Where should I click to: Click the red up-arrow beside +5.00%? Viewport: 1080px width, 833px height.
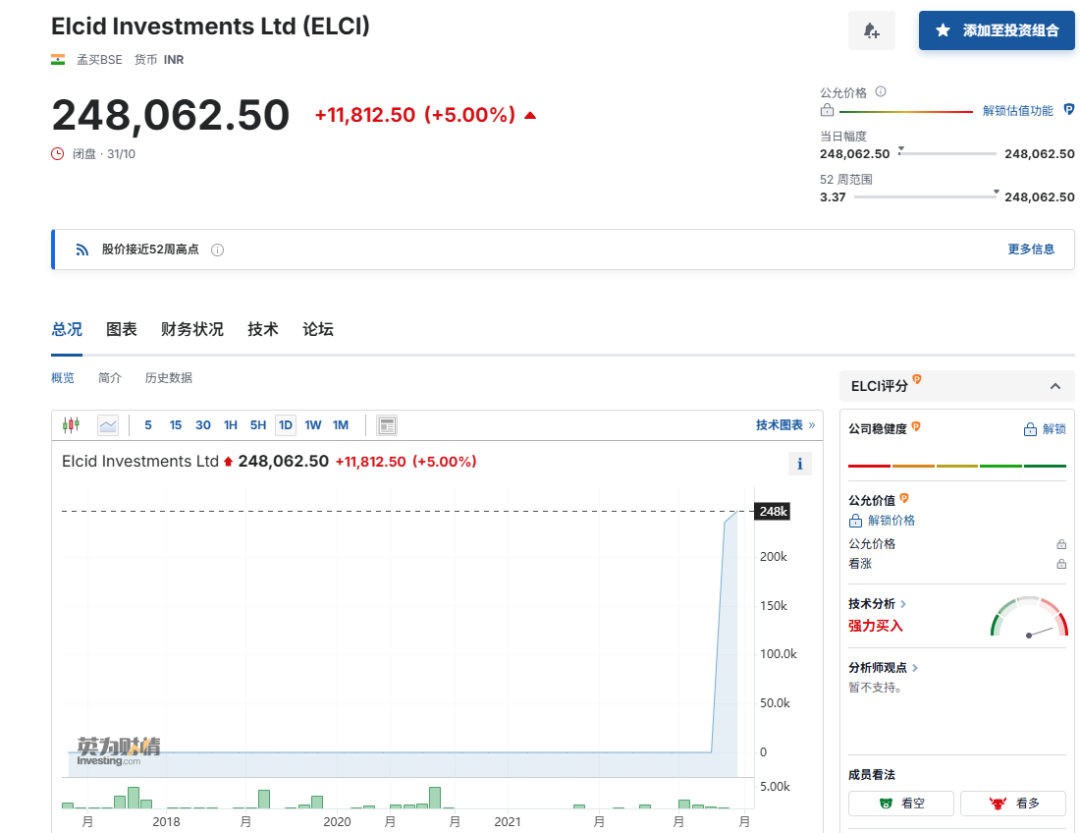pyautogui.click(x=530, y=115)
